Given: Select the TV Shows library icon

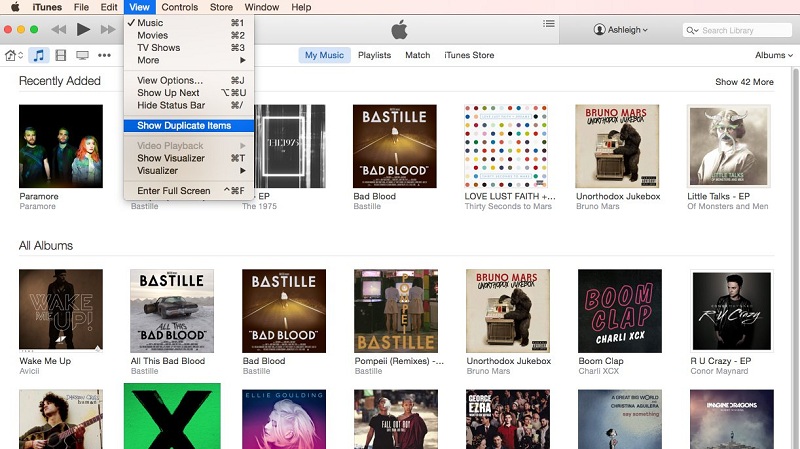Looking at the screenshot, I should 82,55.
